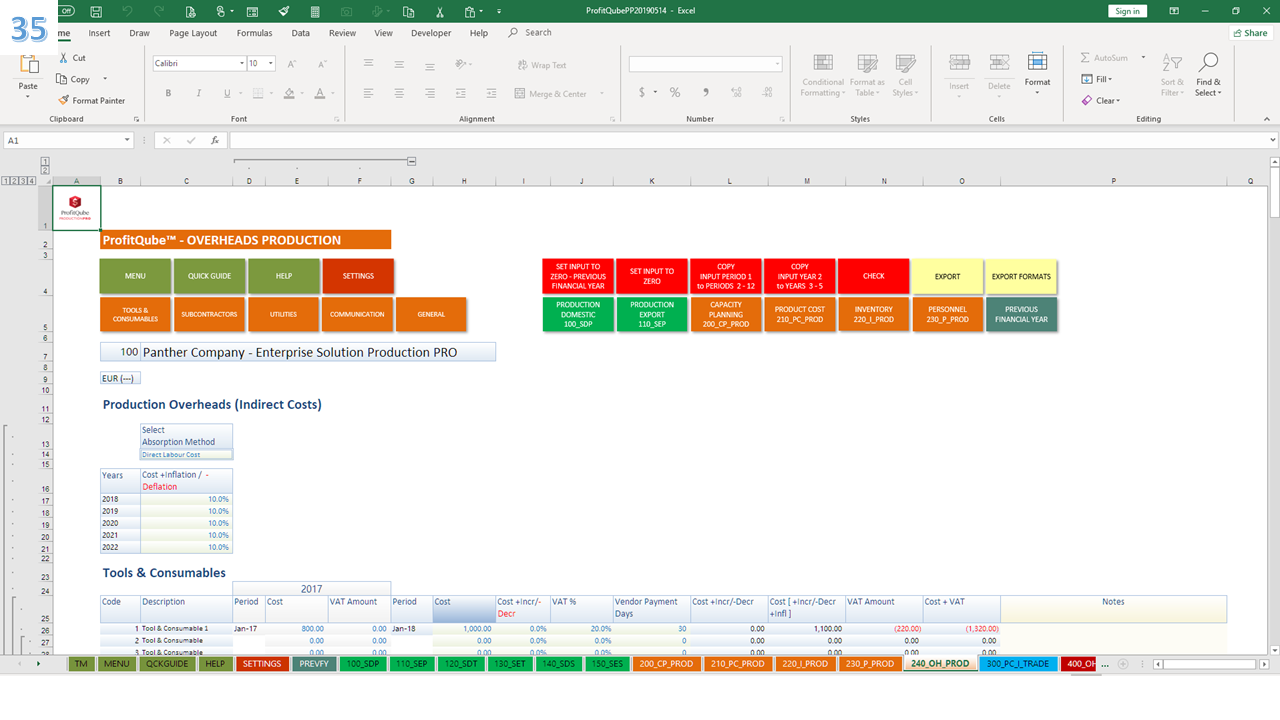The width and height of the screenshot is (1280, 720).
Task: Select the Format Painter tool
Action: [x=92, y=100]
